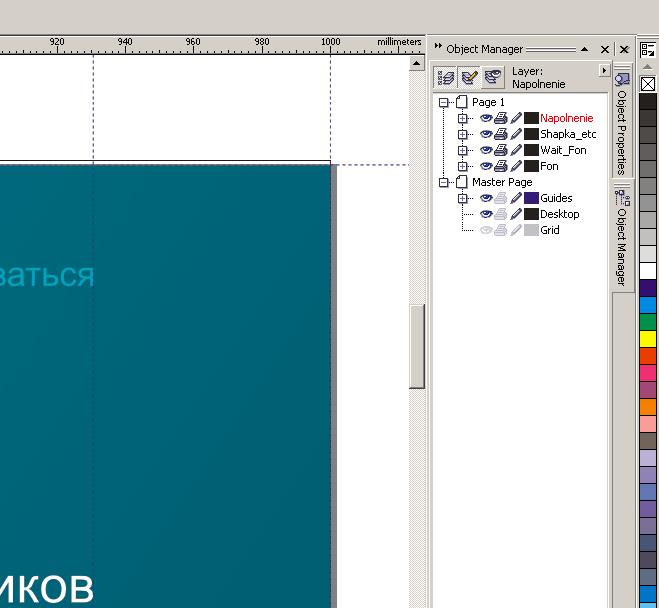Open color palette options flyout icon
659x608 pixels.
648,50
